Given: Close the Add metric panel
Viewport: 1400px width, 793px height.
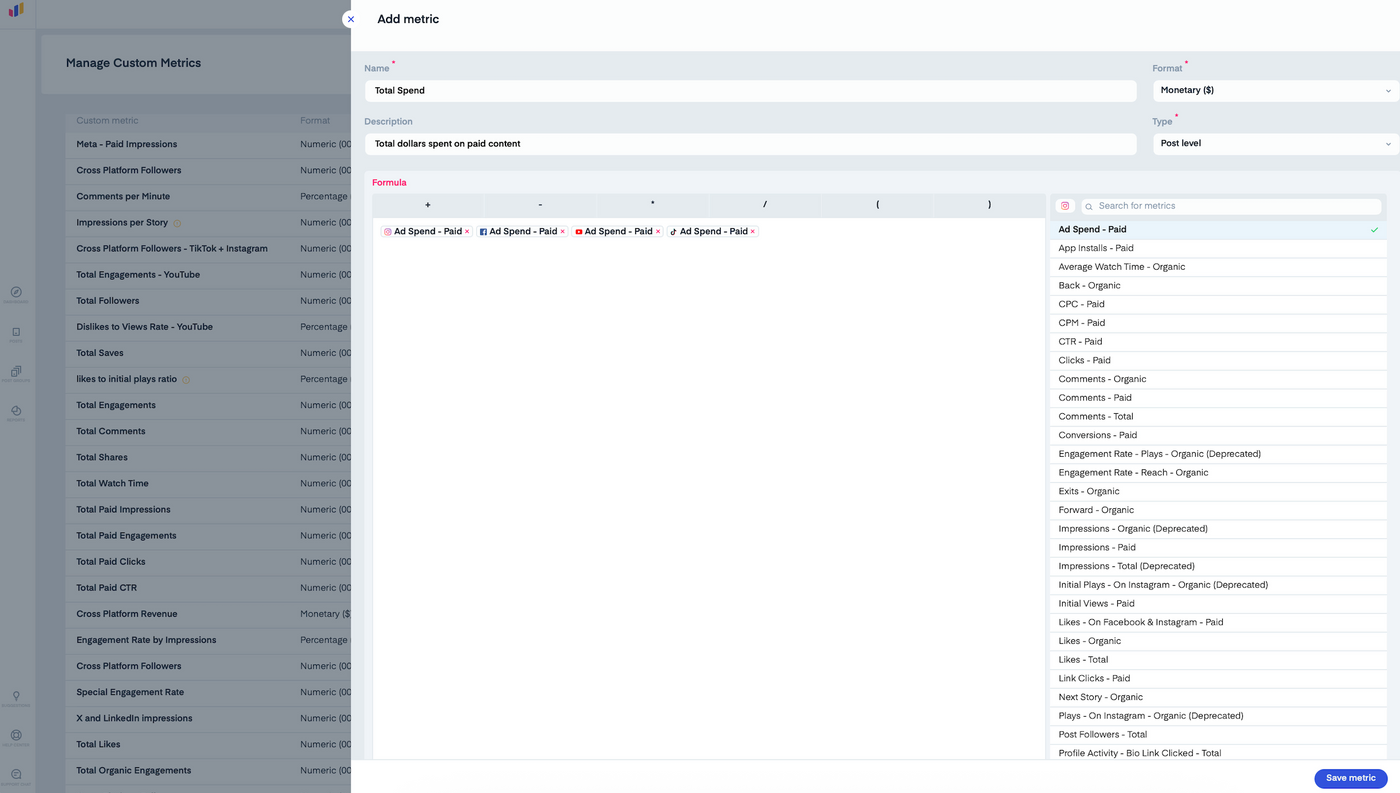Looking at the screenshot, I should pyautogui.click(x=350, y=19).
